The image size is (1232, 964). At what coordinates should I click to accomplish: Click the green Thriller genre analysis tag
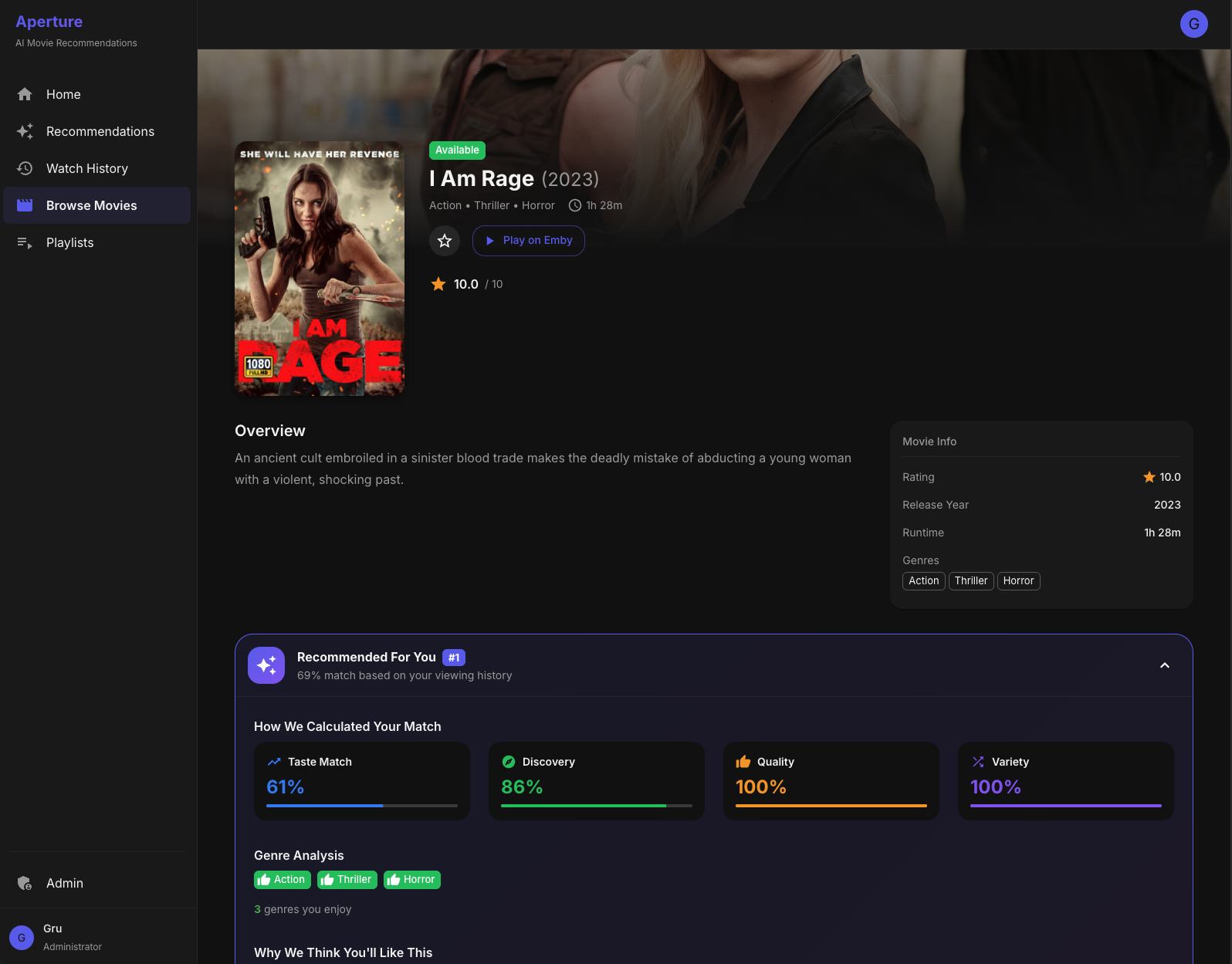click(347, 880)
